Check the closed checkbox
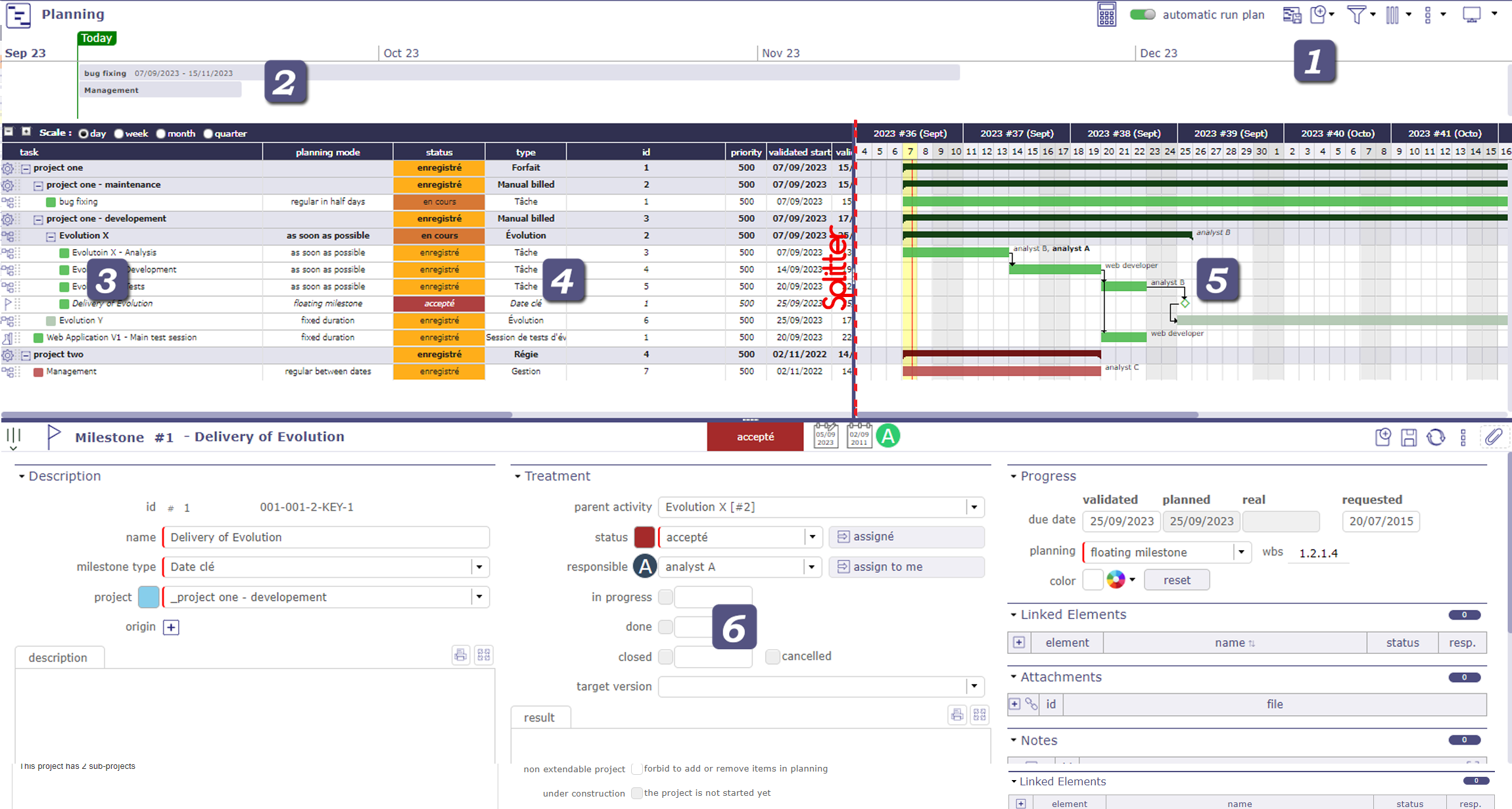1512x809 pixels. 665,657
